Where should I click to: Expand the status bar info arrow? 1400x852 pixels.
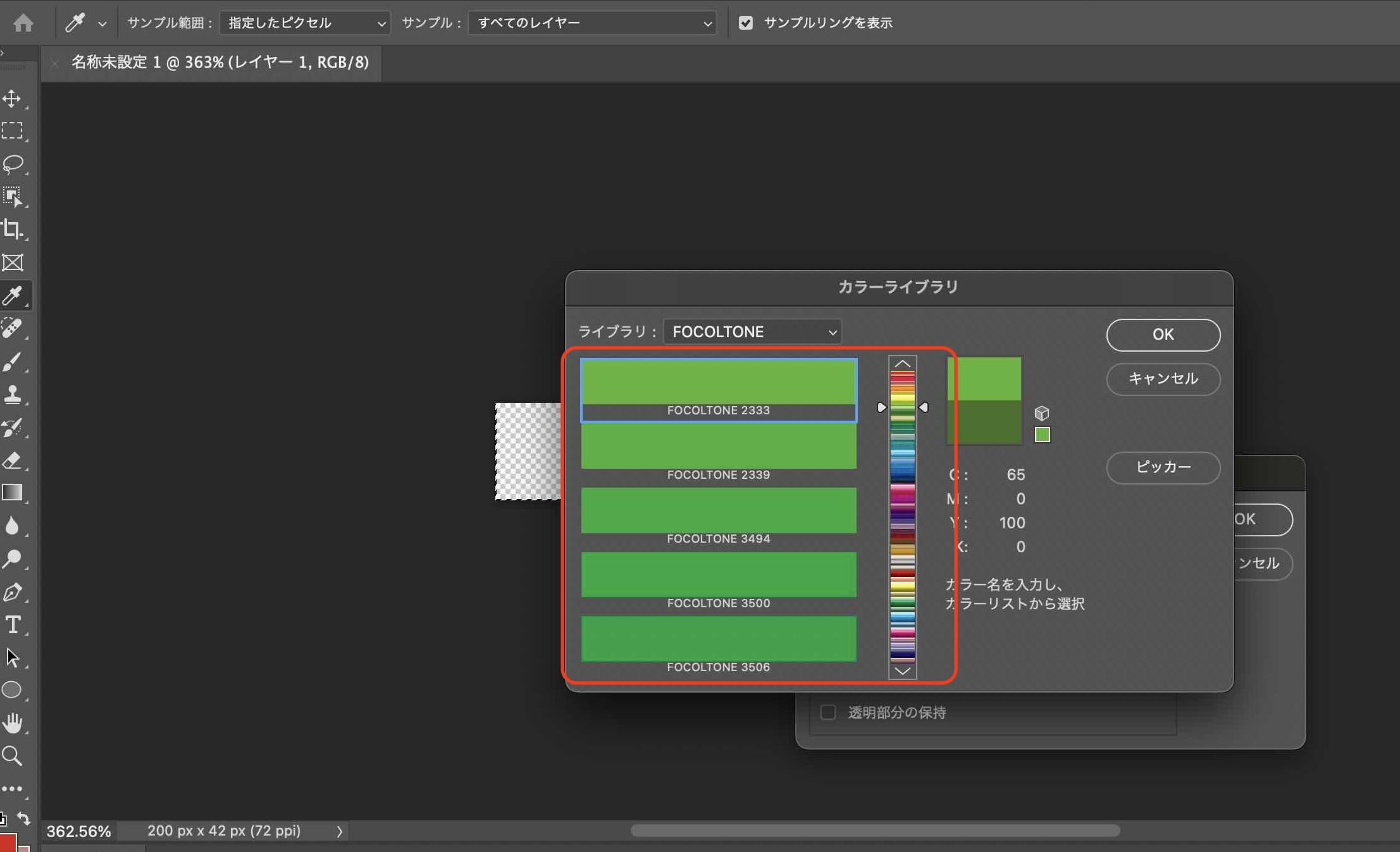tap(340, 831)
